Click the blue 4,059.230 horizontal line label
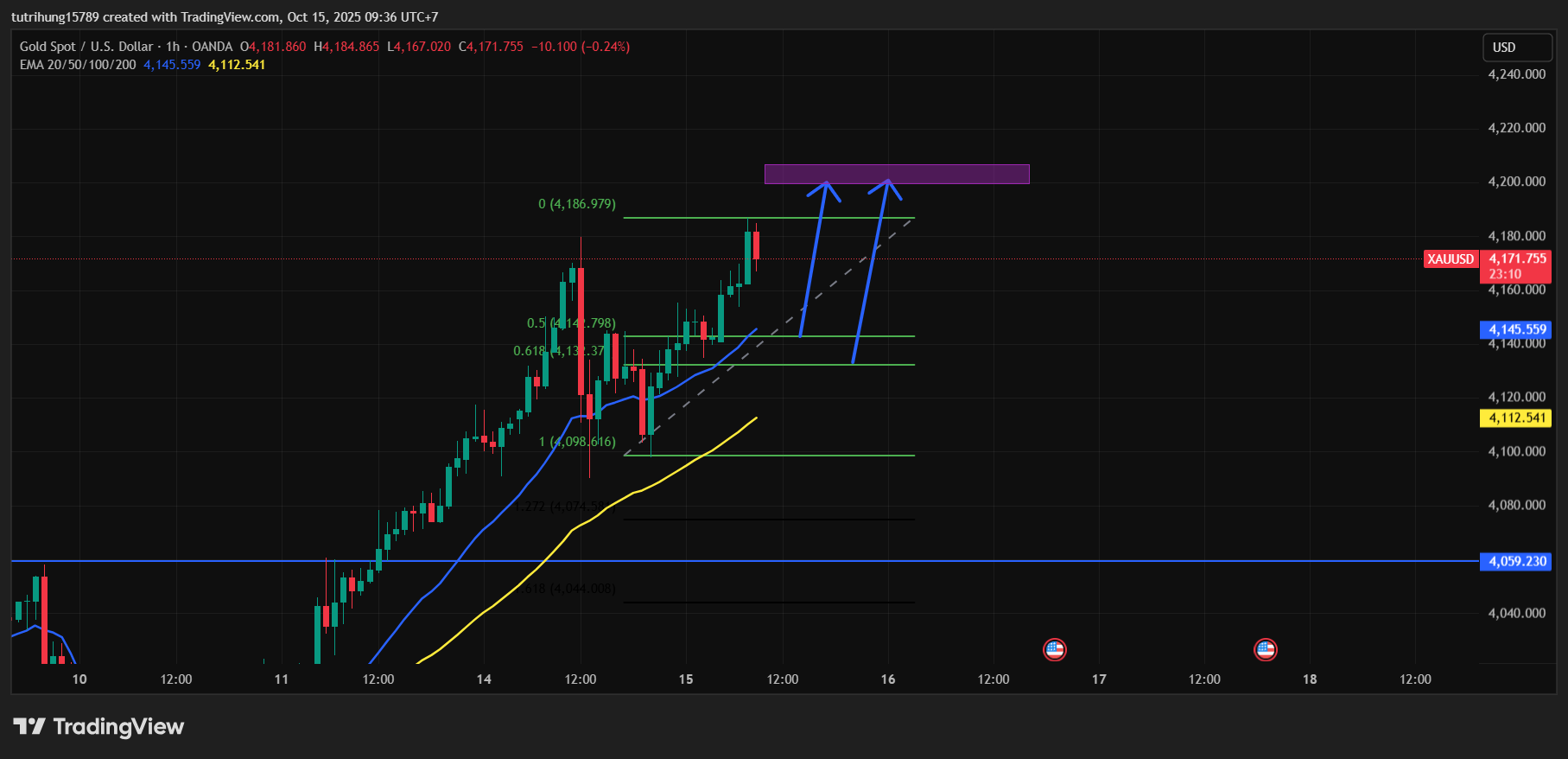Image resolution: width=1568 pixels, height=759 pixels. (x=1516, y=562)
